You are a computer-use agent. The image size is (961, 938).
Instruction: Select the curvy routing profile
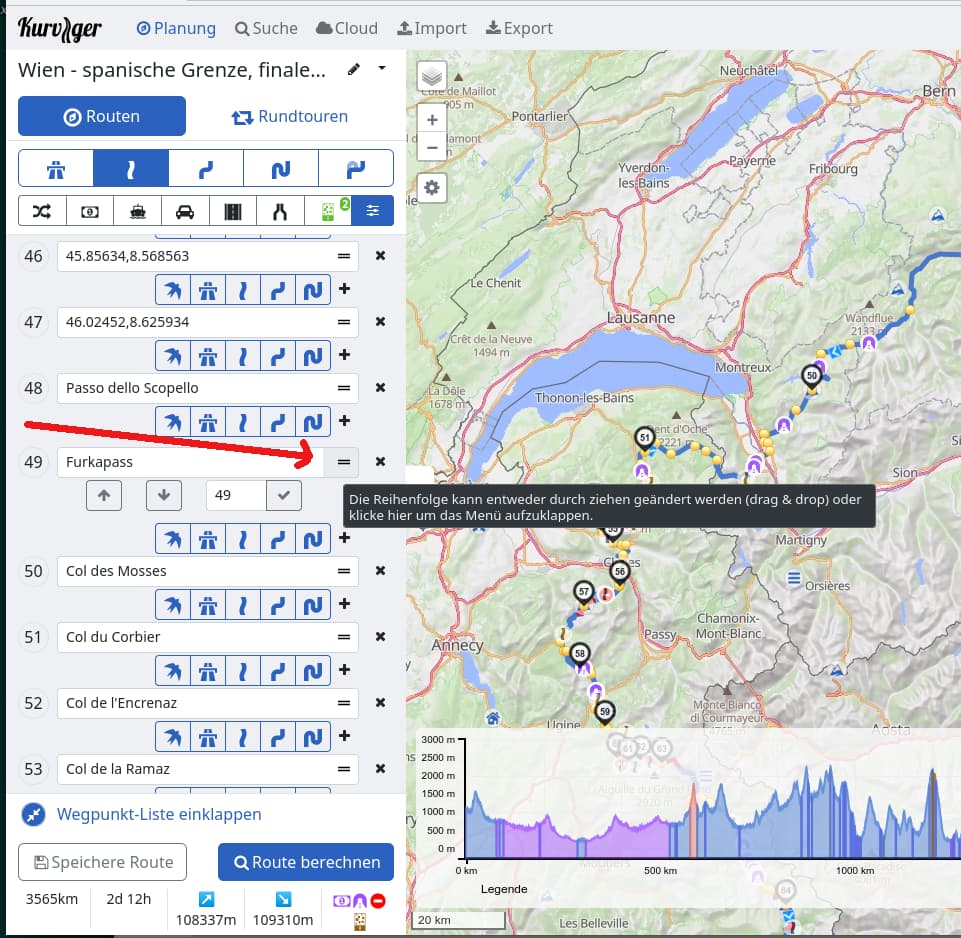[281, 168]
